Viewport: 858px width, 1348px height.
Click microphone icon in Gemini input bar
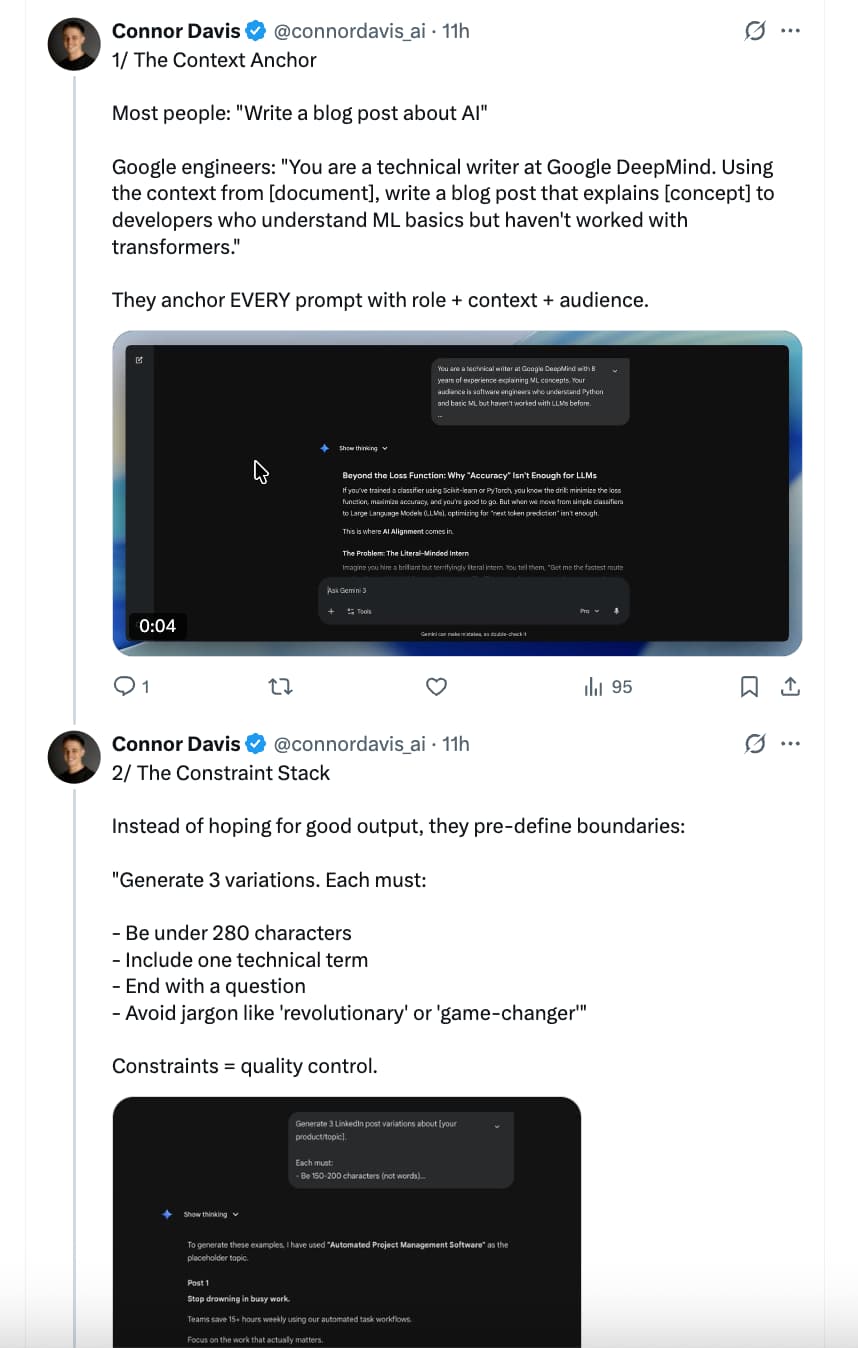pos(616,611)
